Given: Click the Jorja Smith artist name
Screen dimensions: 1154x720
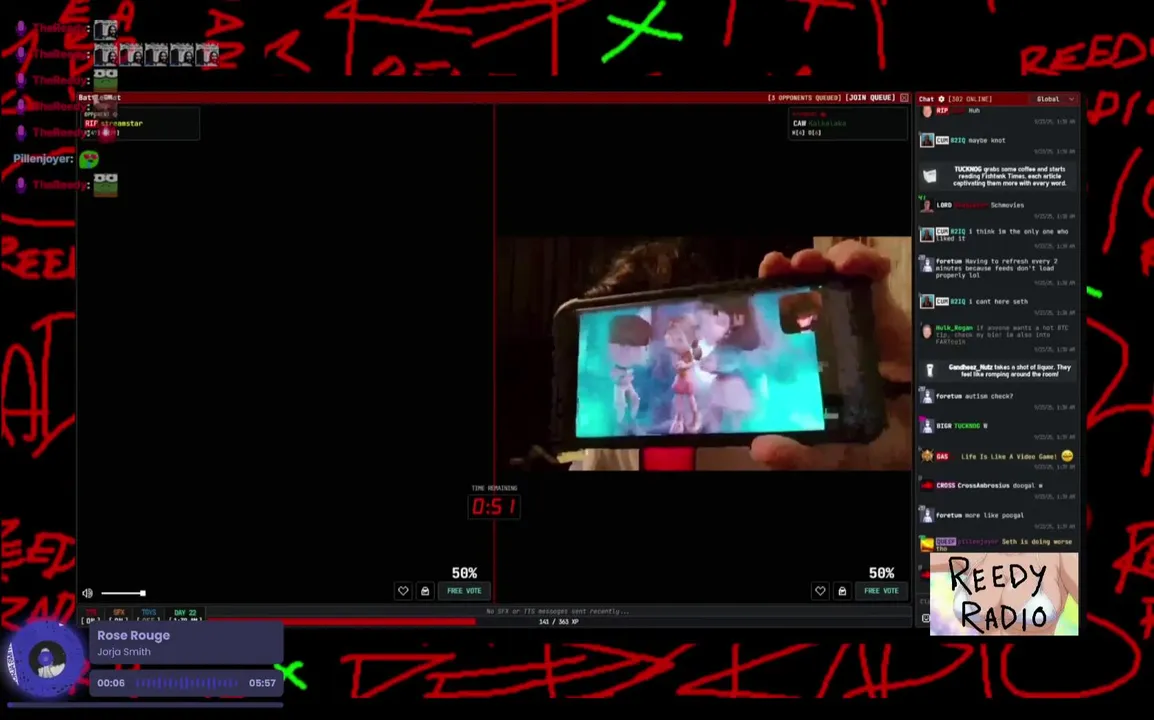Looking at the screenshot, I should click(x=124, y=652).
